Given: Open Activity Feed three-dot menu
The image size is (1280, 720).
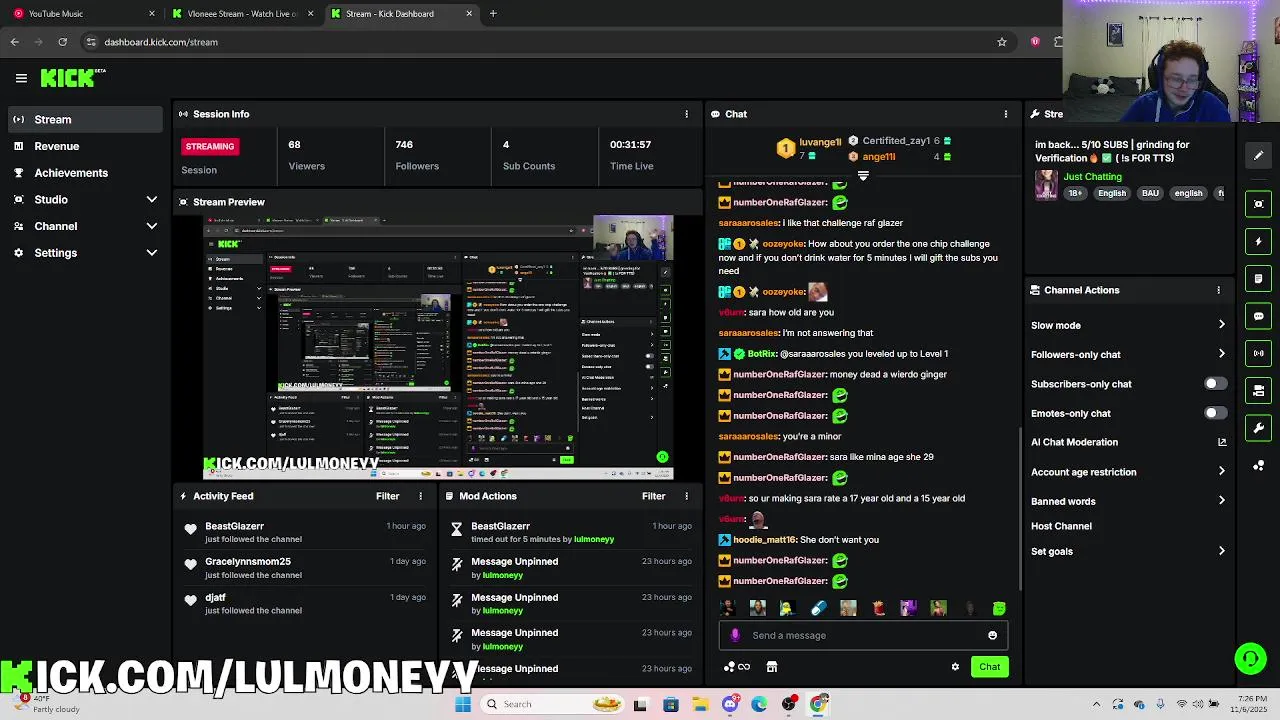Looking at the screenshot, I should tap(420, 496).
